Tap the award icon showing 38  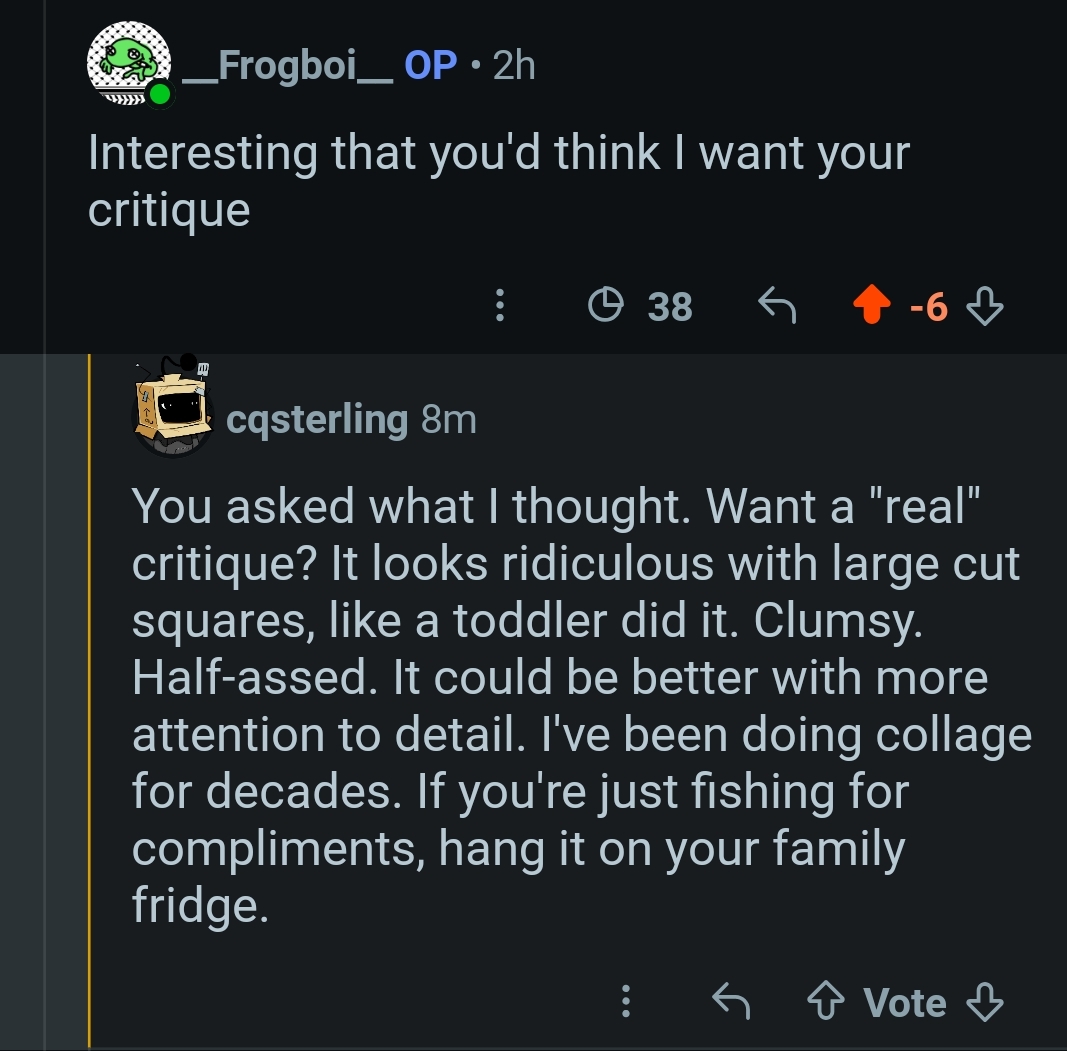(640, 306)
